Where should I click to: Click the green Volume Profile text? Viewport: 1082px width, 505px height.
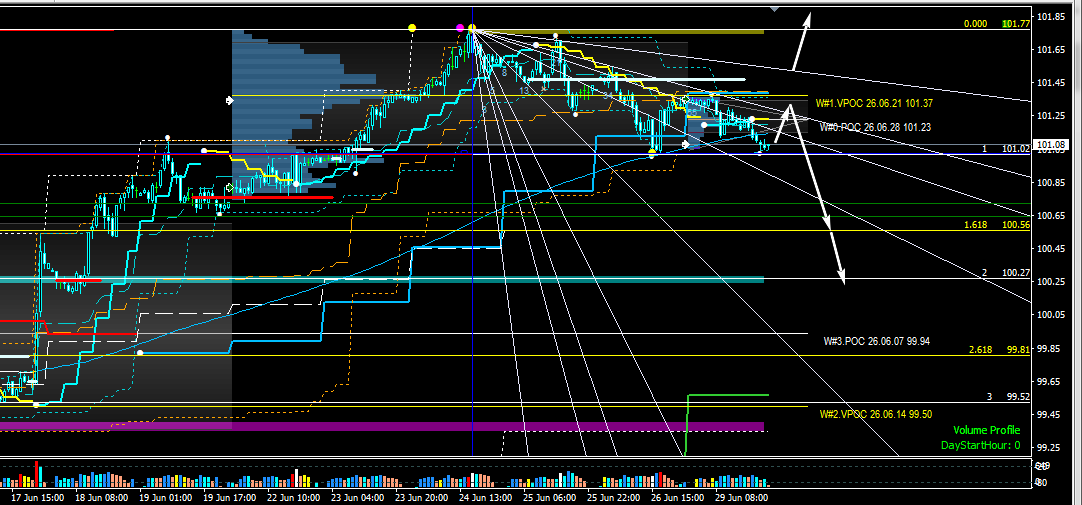[x=988, y=430]
